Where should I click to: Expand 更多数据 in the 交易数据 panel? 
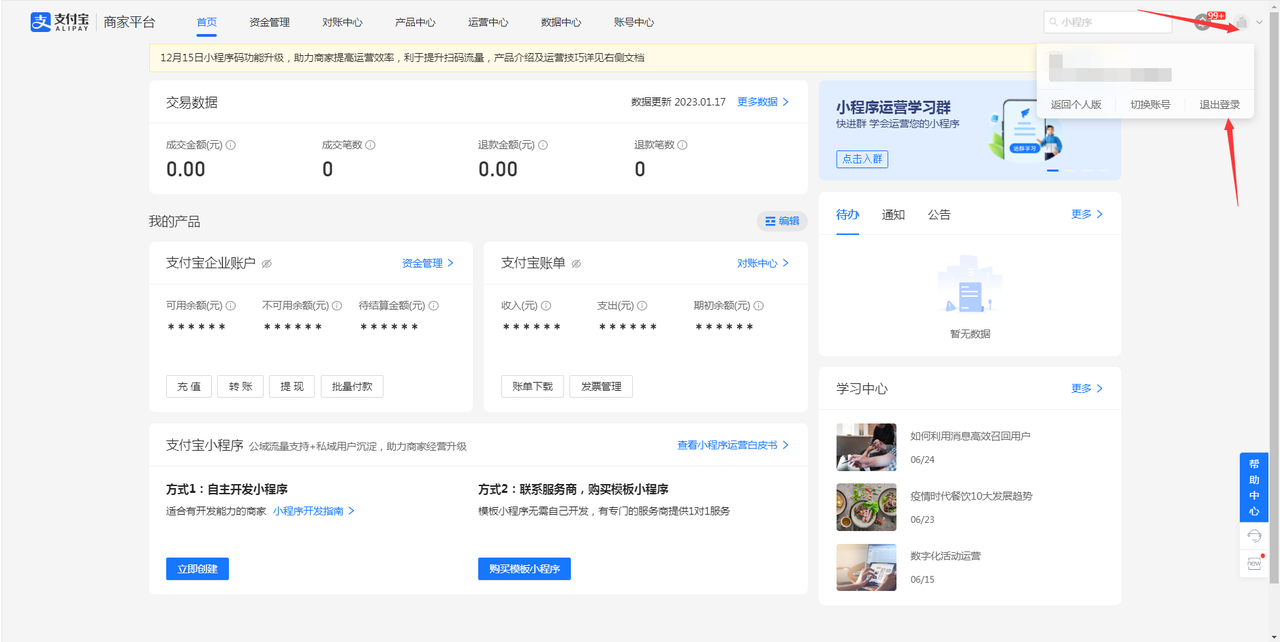[x=763, y=102]
